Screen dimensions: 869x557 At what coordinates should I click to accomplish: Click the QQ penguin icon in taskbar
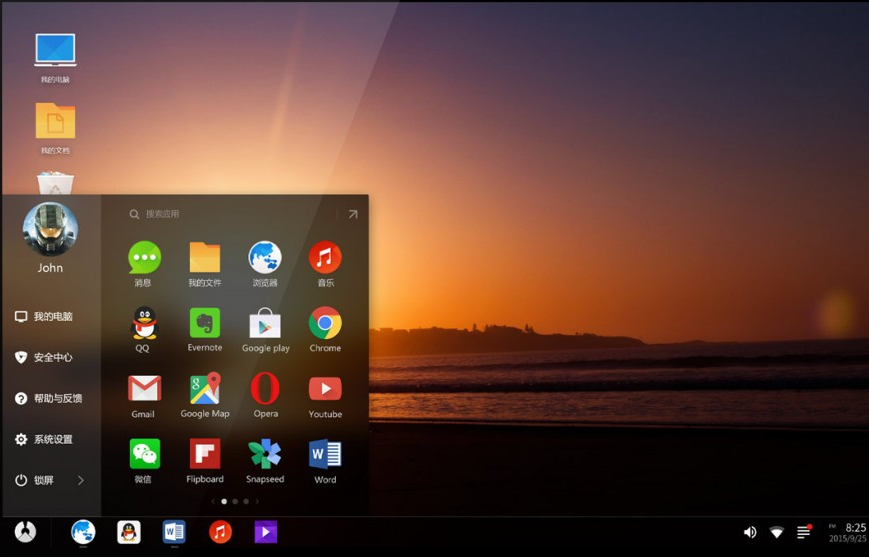tap(129, 532)
